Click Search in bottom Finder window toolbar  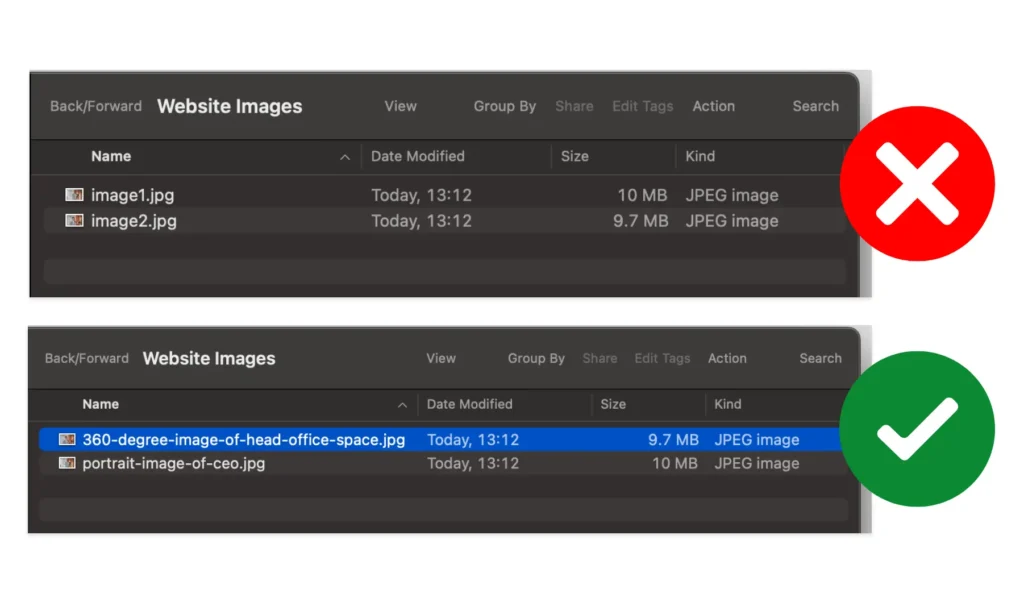tap(820, 358)
